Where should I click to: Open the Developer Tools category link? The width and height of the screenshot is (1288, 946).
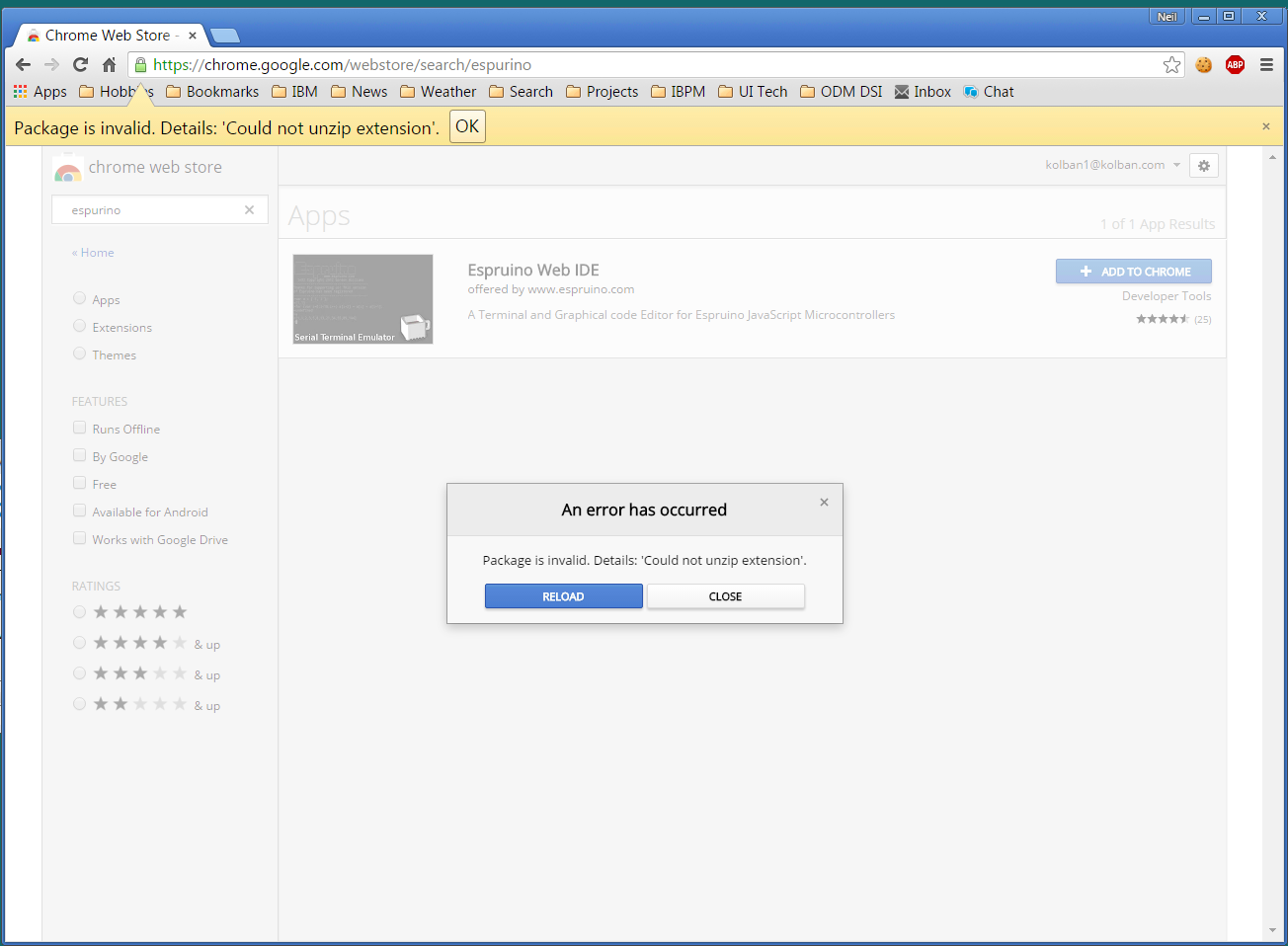1167,296
